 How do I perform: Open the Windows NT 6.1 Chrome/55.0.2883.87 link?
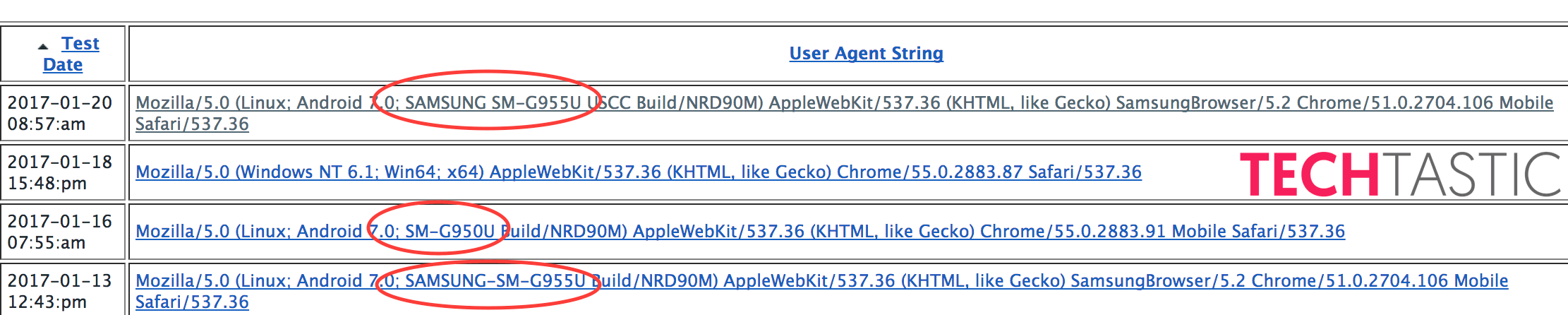(x=638, y=172)
